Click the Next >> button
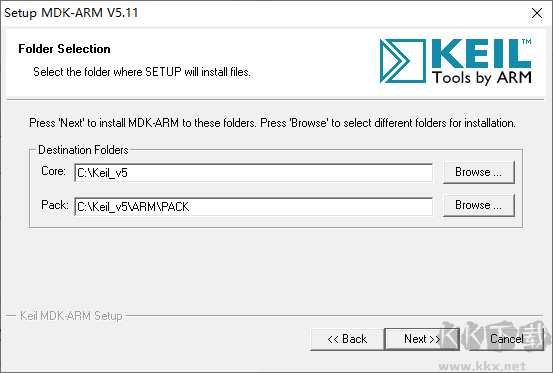The width and height of the screenshot is (553, 373). 422,339
